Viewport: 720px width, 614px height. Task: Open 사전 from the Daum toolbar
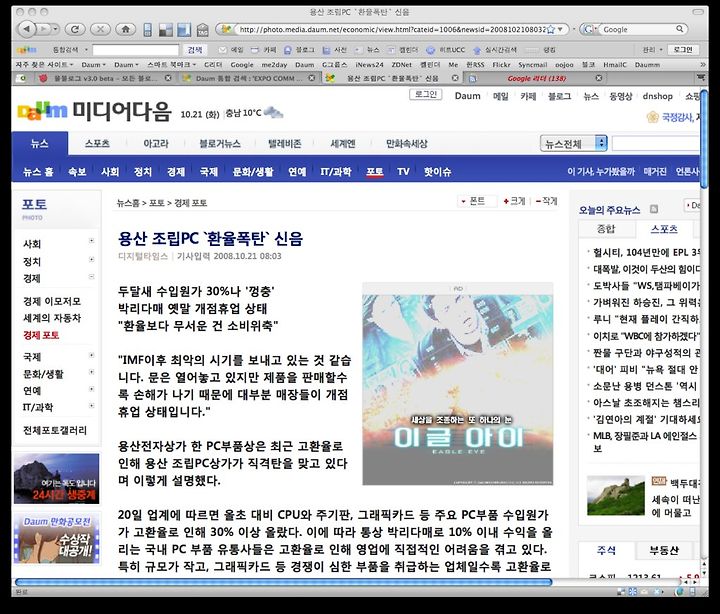(334, 50)
